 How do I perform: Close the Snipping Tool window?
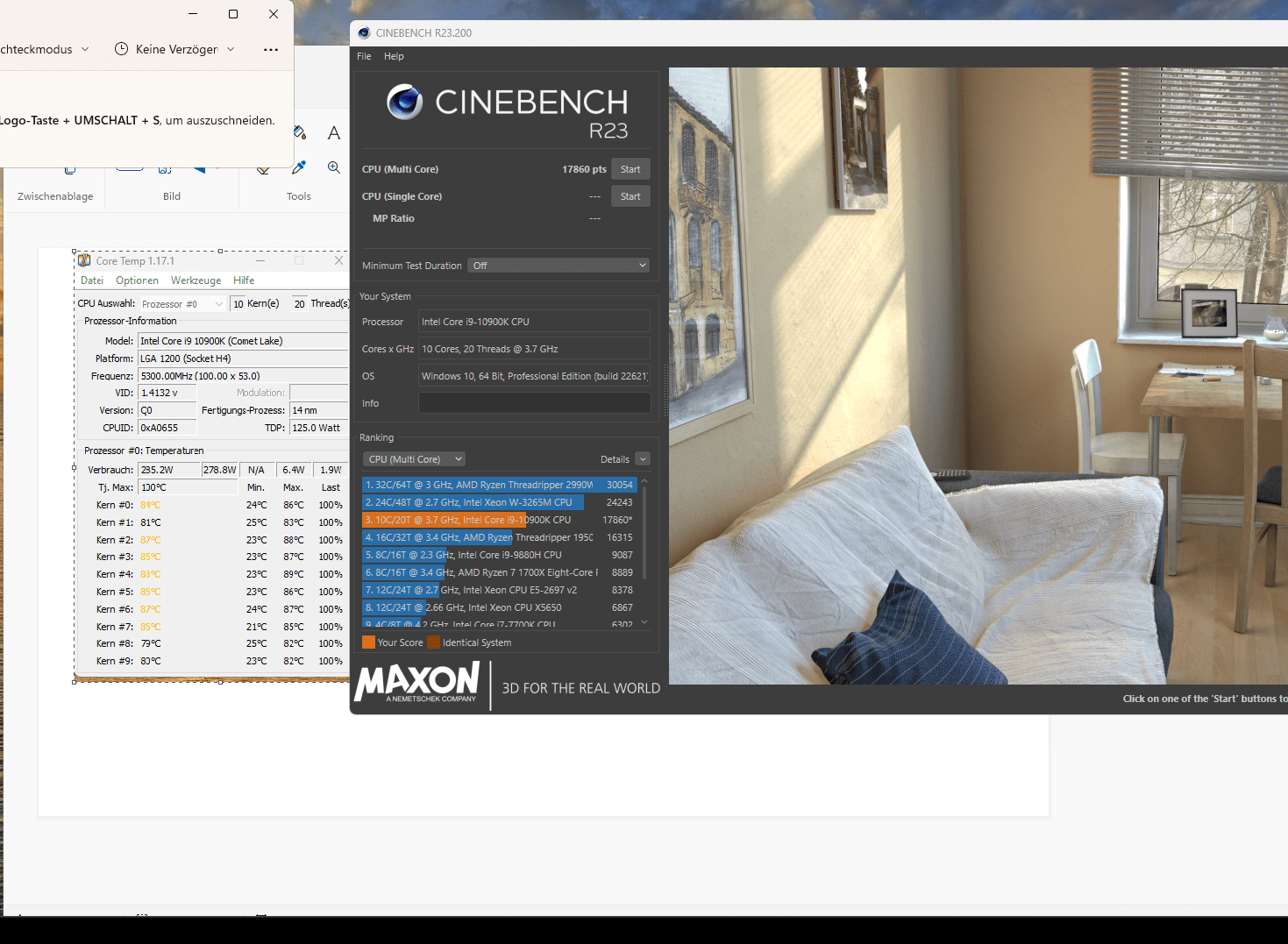click(274, 14)
